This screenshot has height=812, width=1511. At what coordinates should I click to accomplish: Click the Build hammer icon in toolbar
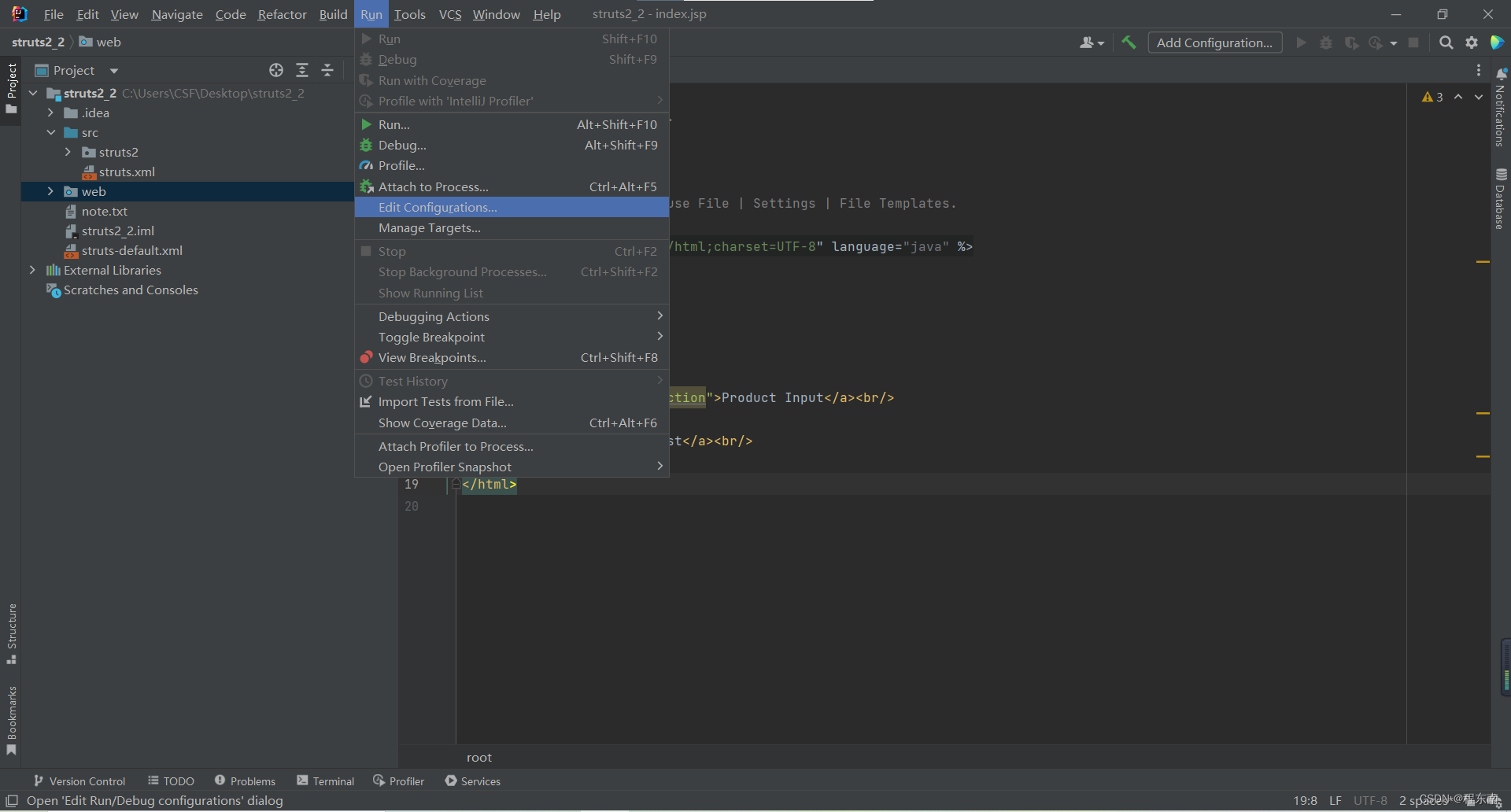pos(1129,42)
